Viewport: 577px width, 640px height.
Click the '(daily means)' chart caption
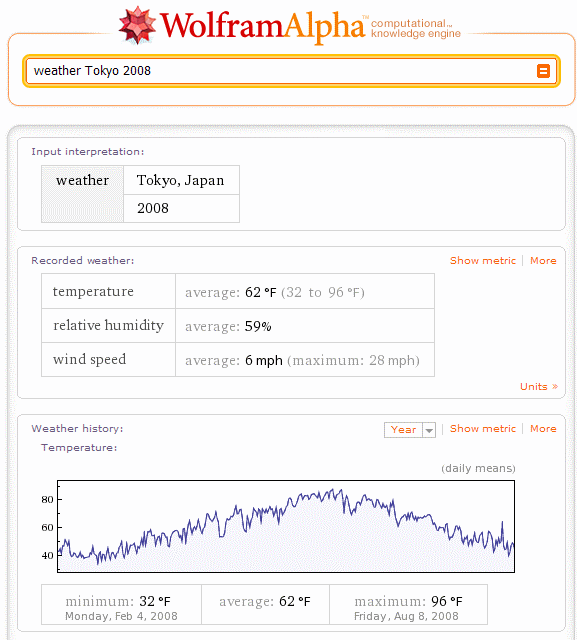tap(478, 468)
